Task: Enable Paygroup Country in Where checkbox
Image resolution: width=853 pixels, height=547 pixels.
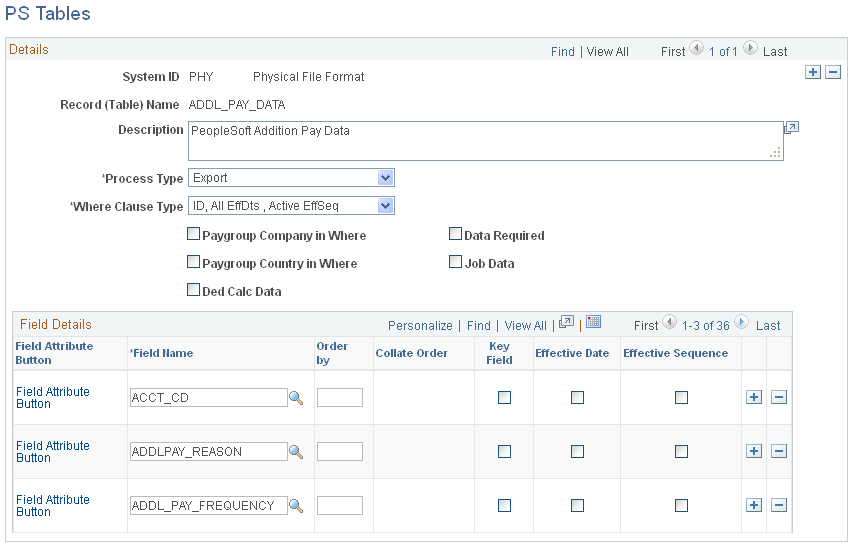Action: [x=194, y=262]
